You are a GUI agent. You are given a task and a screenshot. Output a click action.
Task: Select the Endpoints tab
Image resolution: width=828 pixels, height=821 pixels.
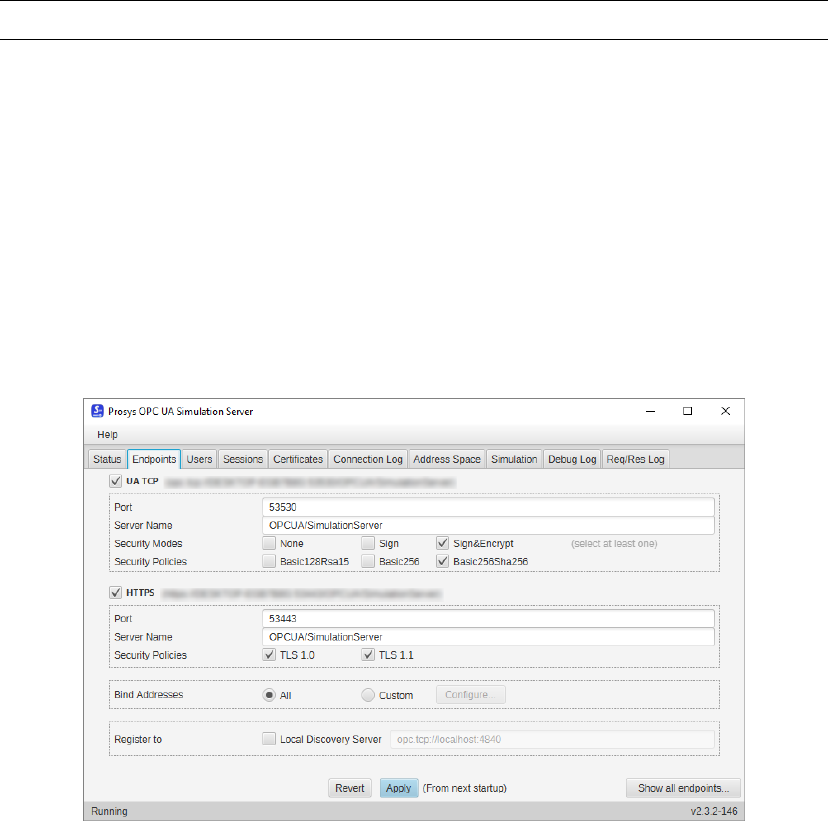[x=154, y=459]
